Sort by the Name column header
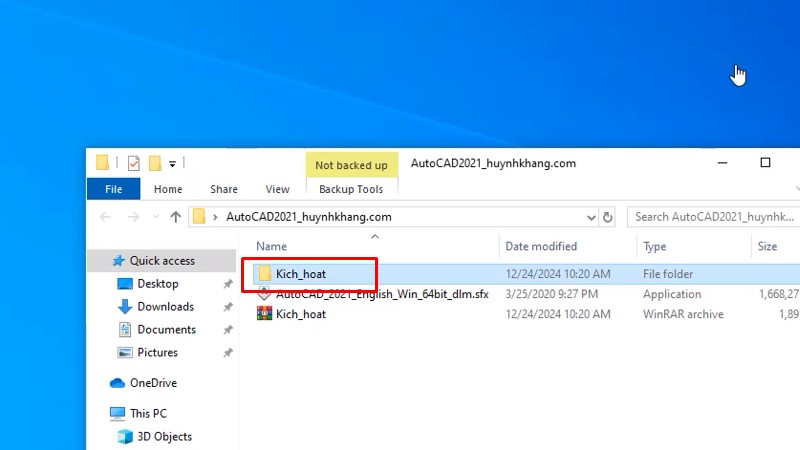Image resolution: width=800 pixels, height=450 pixels. pyautogui.click(x=271, y=246)
